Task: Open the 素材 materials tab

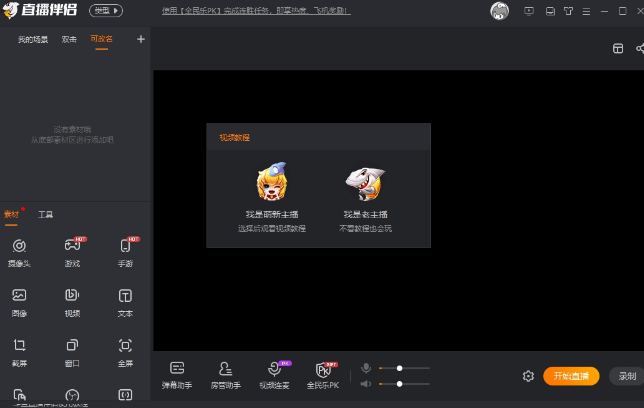Action: [12, 214]
